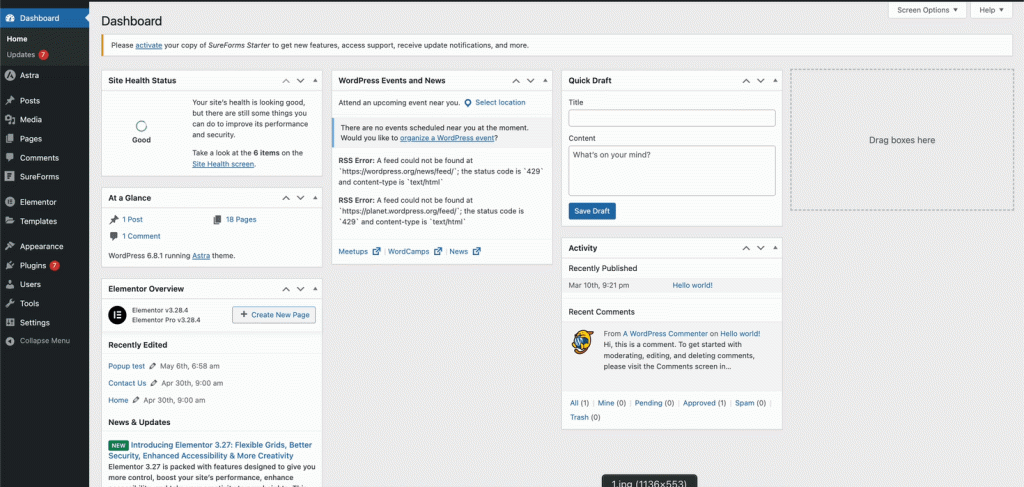Click the Good site health status circle
Viewport: 1024px width, 487px height.
coord(141,126)
